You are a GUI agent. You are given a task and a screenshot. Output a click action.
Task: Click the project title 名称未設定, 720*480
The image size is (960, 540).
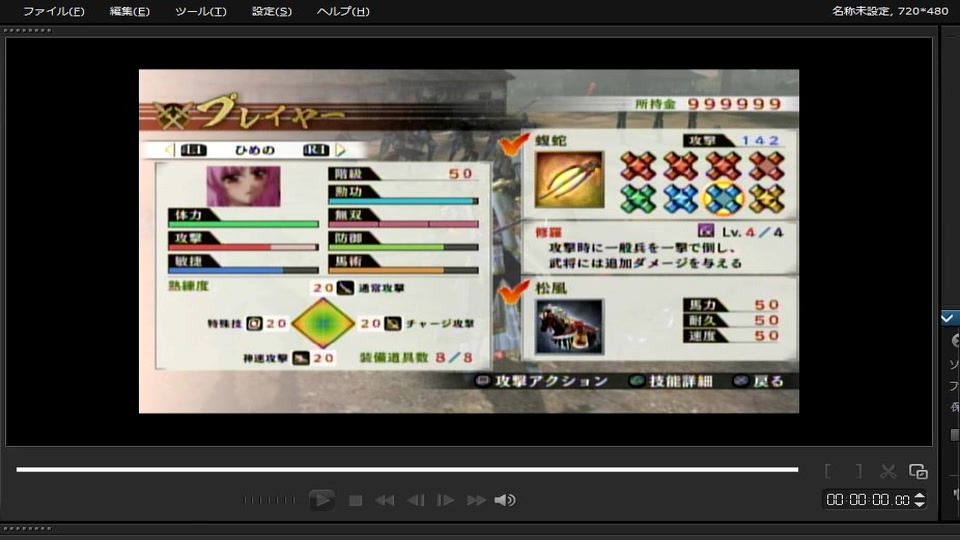tap(890, 11)
